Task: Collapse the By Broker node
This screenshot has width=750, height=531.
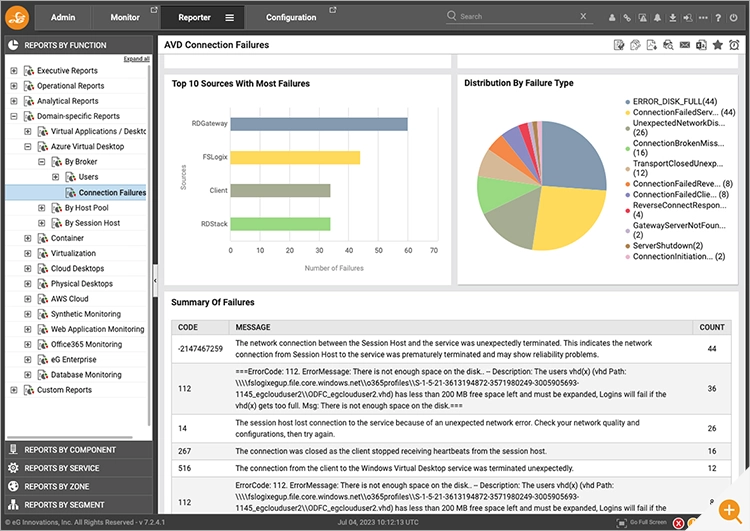Action: click(x=42, y=162)
